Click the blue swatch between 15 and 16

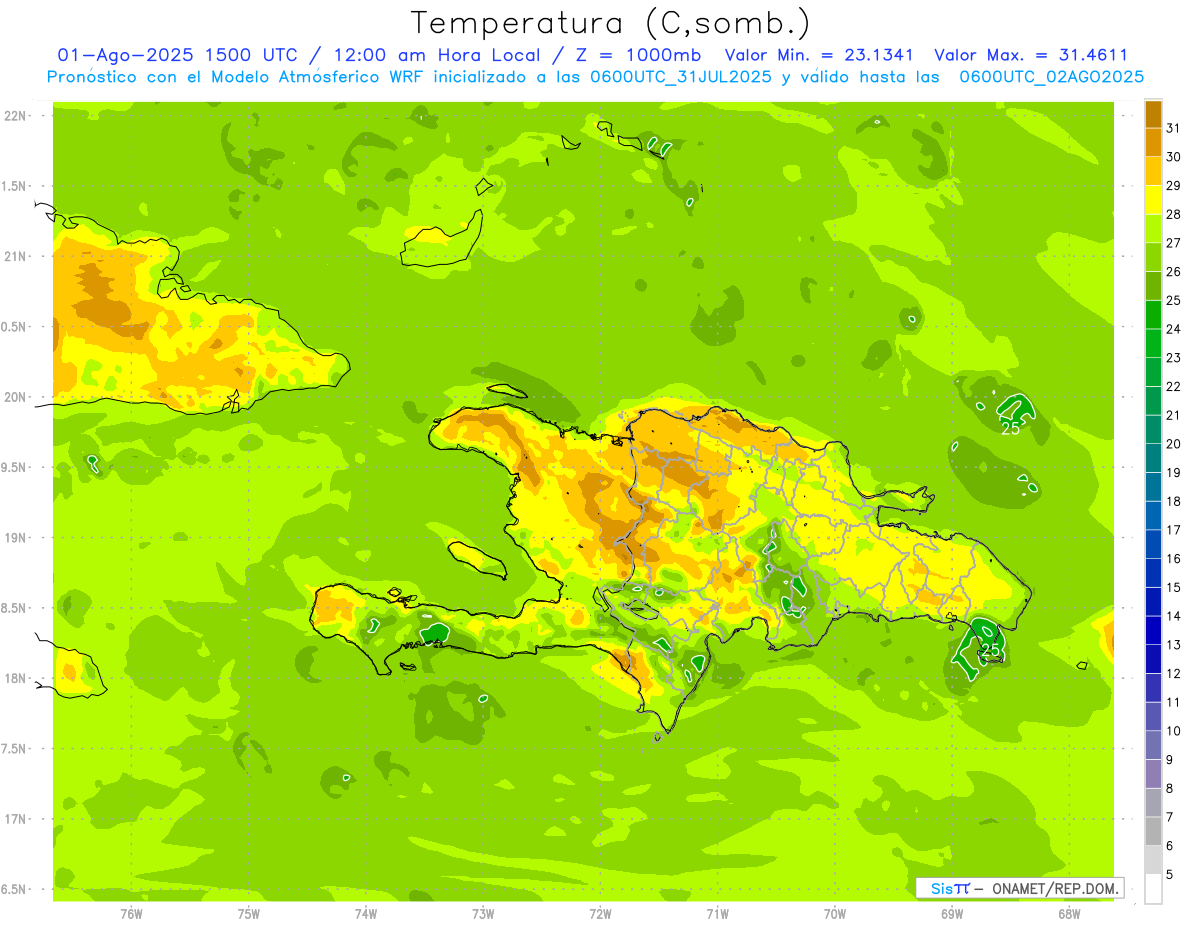tap(1153, 572)
